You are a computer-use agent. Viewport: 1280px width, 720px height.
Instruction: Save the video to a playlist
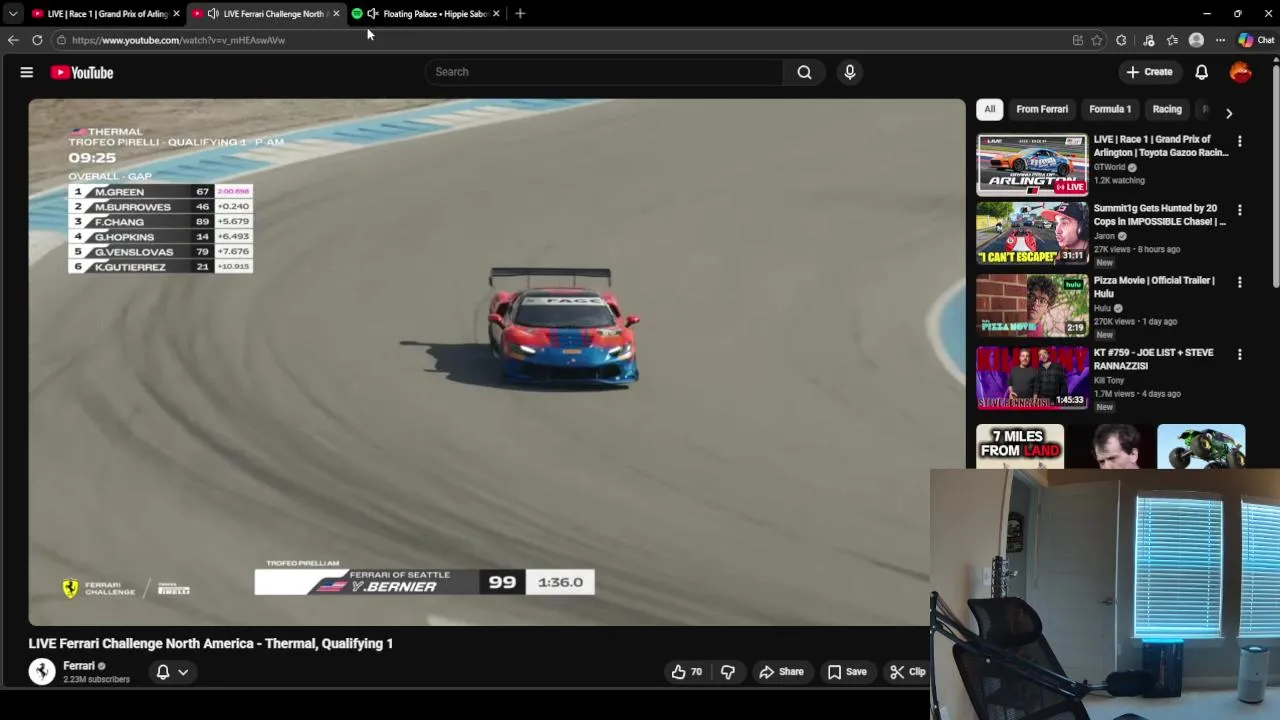coord(846,672)
